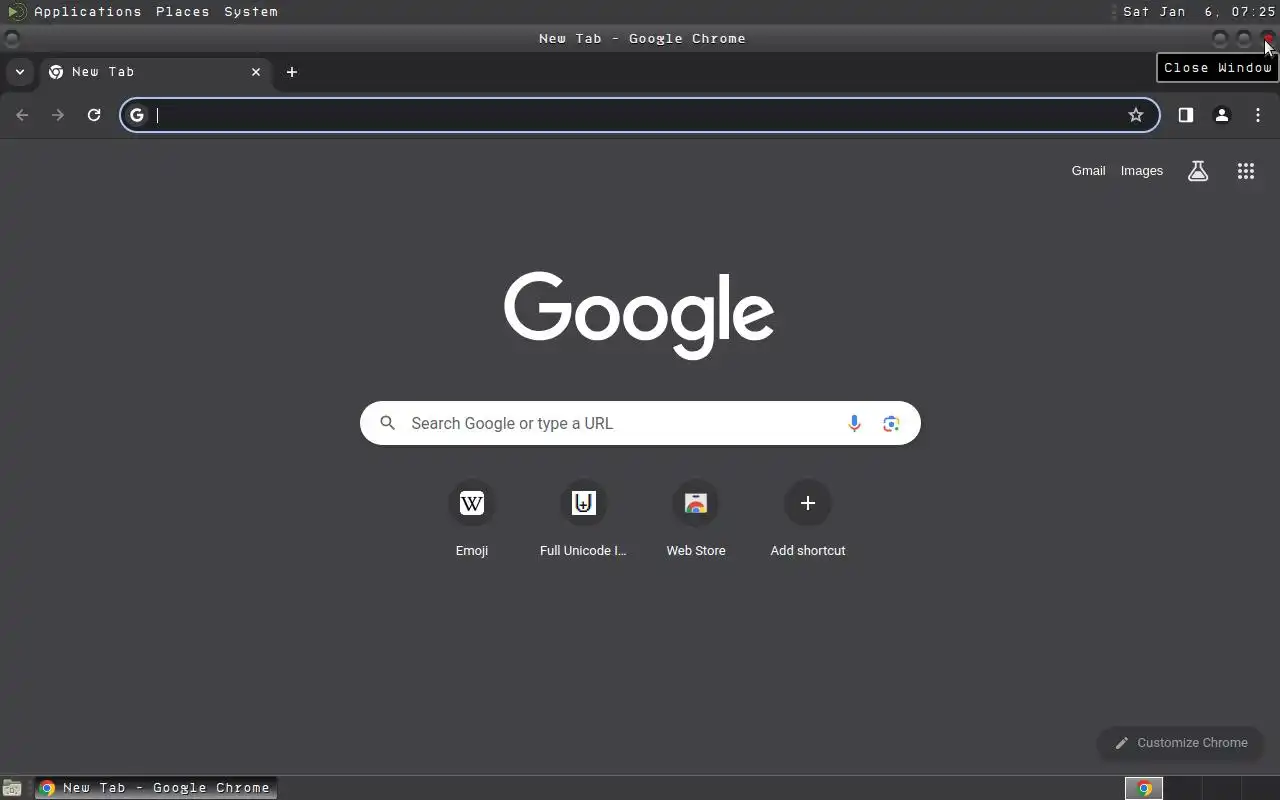The height and width of the screenshot is (800, 1280).
Task: Close the New Tab tab
Action: pyautogui.click(x=256, y=72)
